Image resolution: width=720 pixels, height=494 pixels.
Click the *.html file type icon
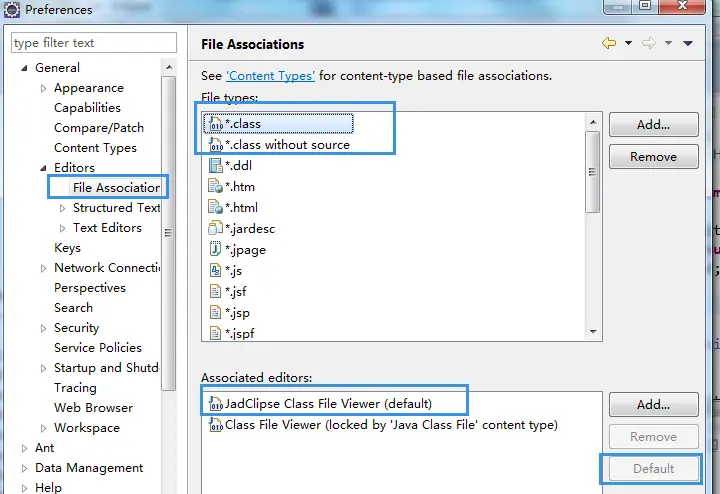[215, 207]
